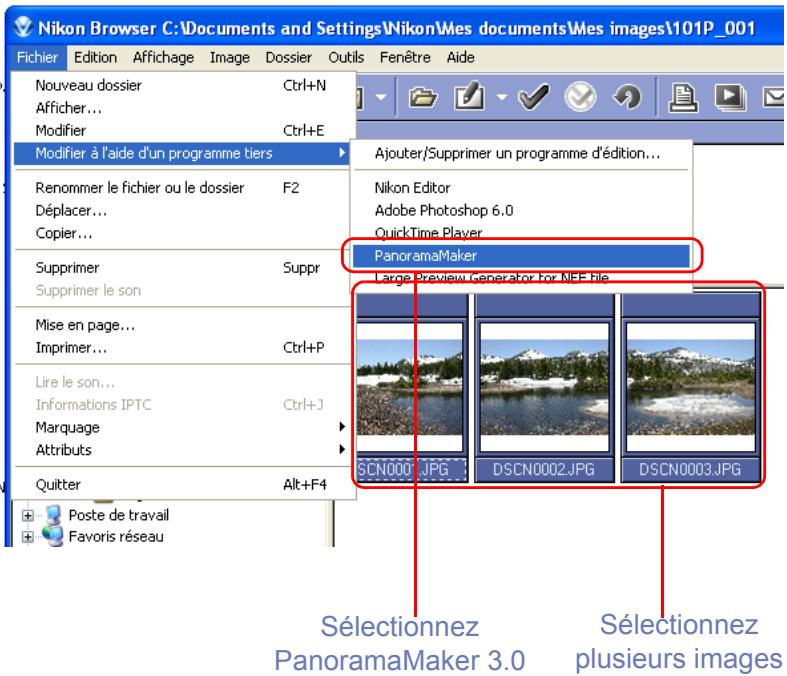The width and height of the screenshot is (787, 676).
Task: Click the slideshow play toolbar icon
Action: 731,97
